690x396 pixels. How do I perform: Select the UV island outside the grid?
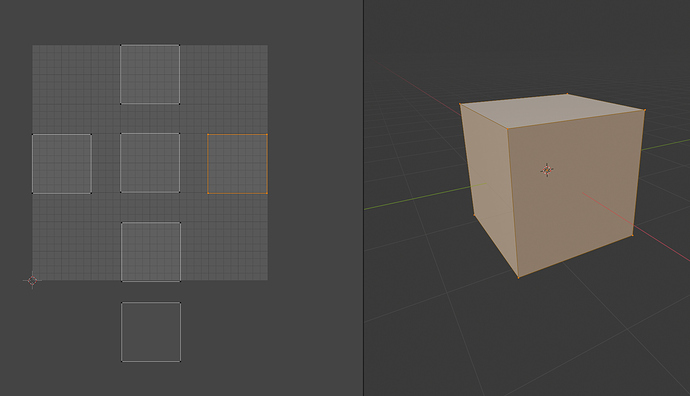click(x=151, y=332)
